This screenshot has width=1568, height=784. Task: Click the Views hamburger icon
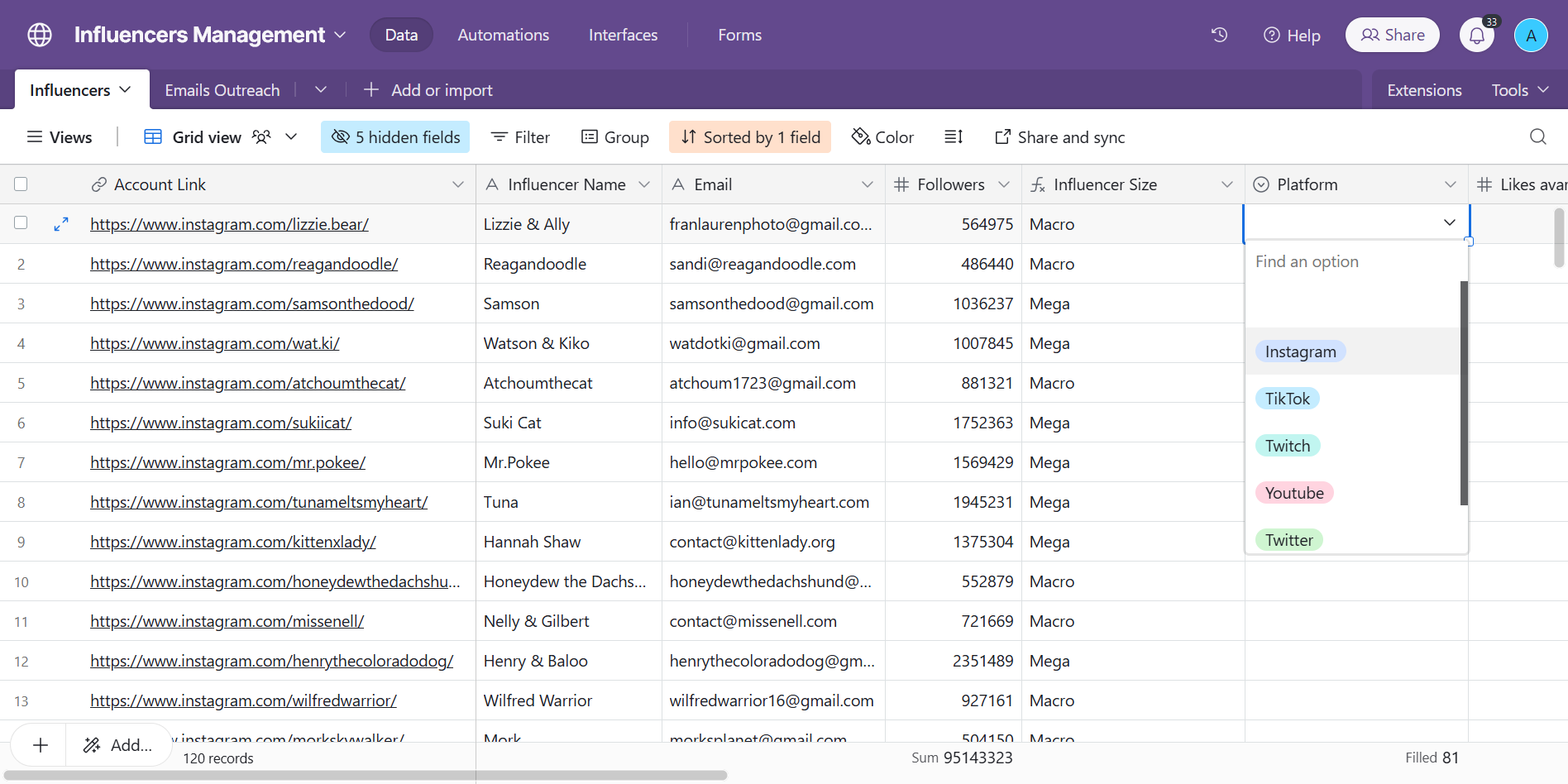click(x=35, y=136)
